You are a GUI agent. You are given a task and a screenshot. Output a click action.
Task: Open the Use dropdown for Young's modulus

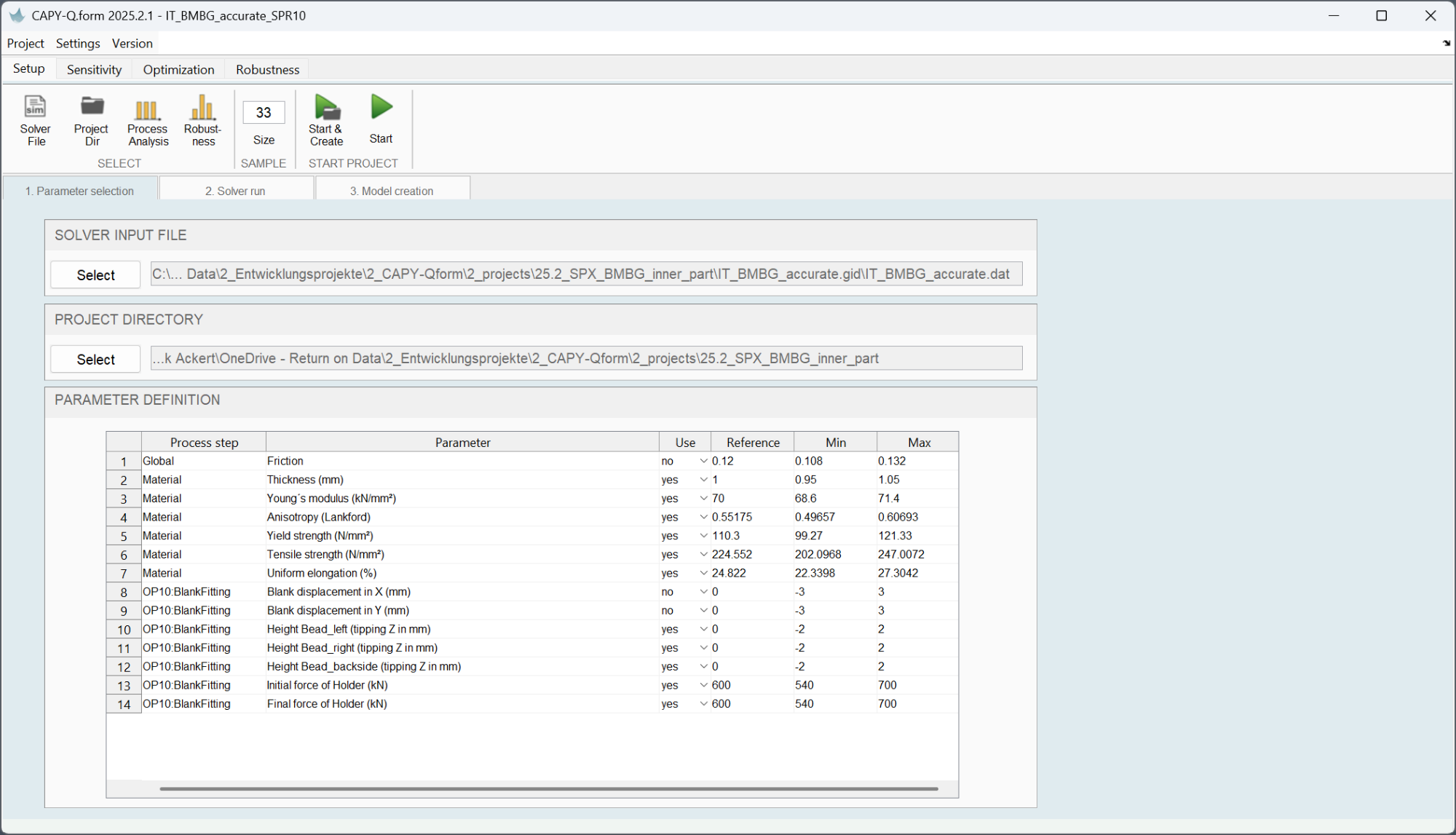click(703, 499)
